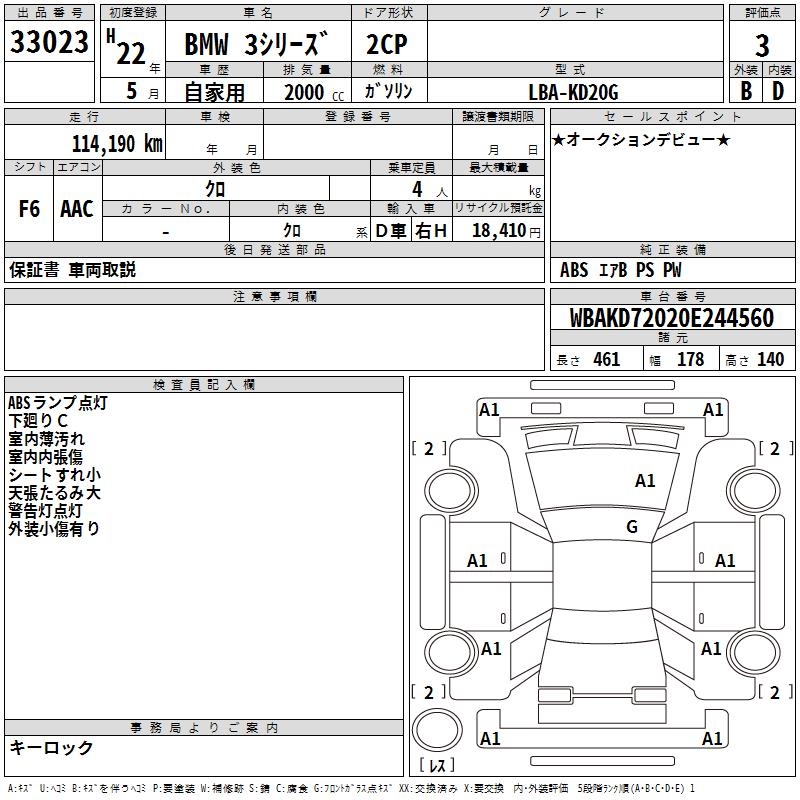
Task: Click the D車 import marking
Action: pyautogui.click(x=391, y=231)
